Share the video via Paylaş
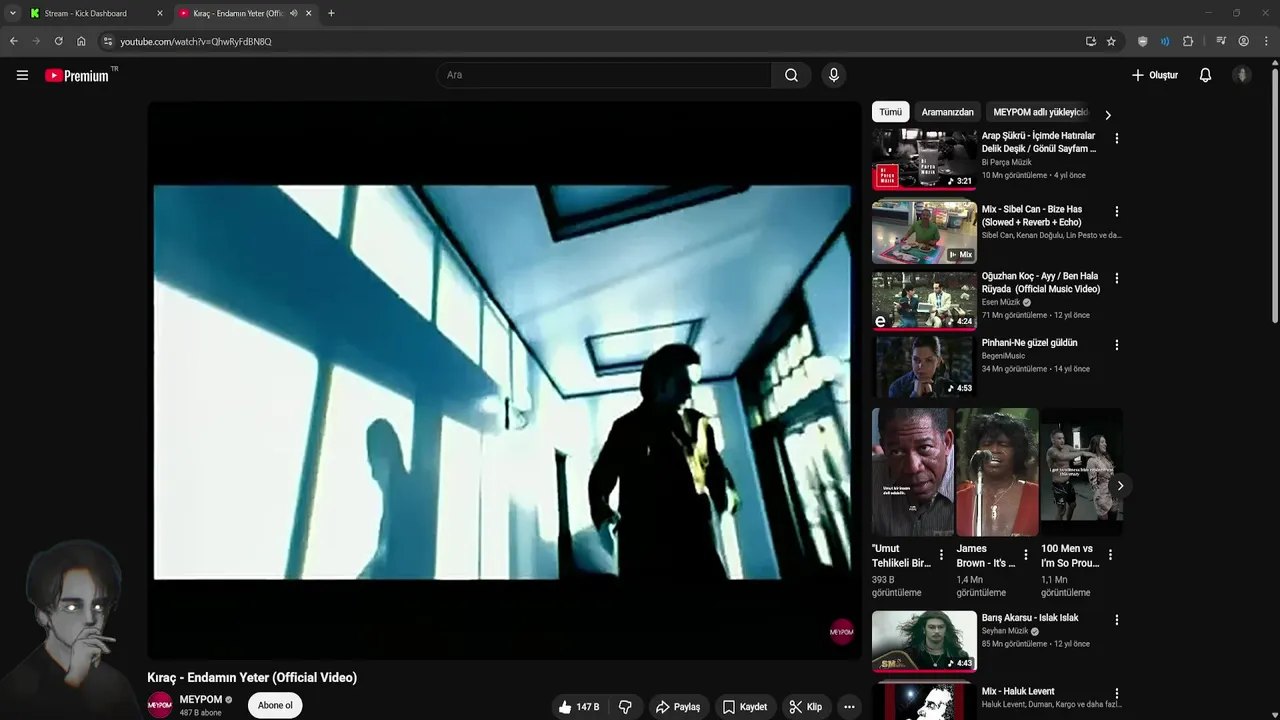This screenshot has width=1280, height=720. [677, 707]
